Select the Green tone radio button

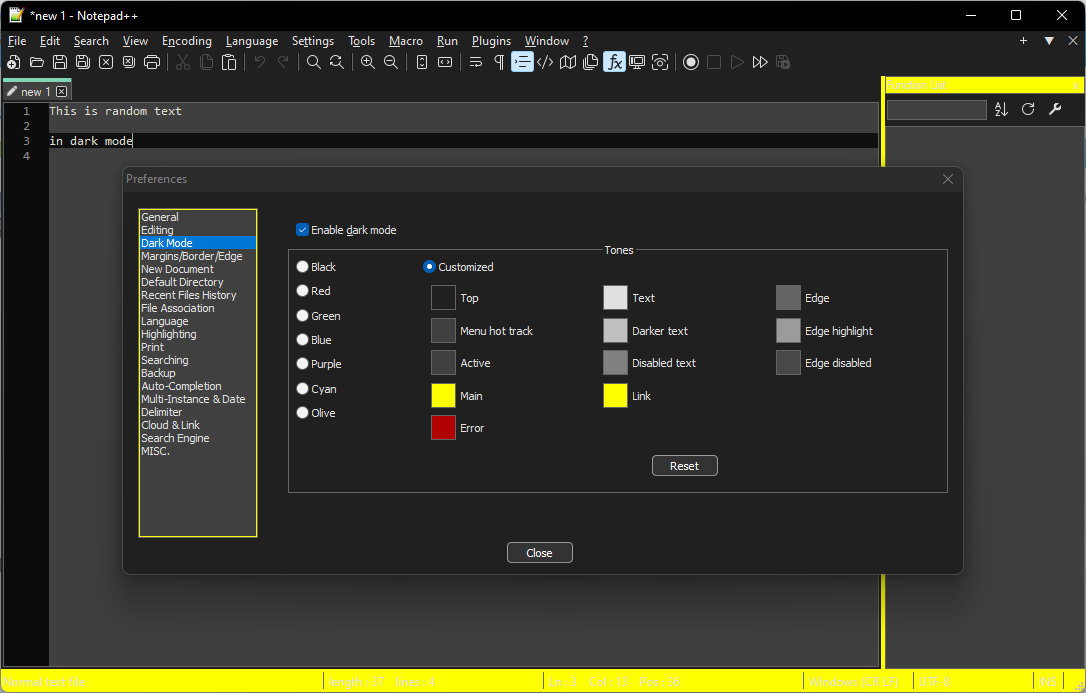pos(303,316)
